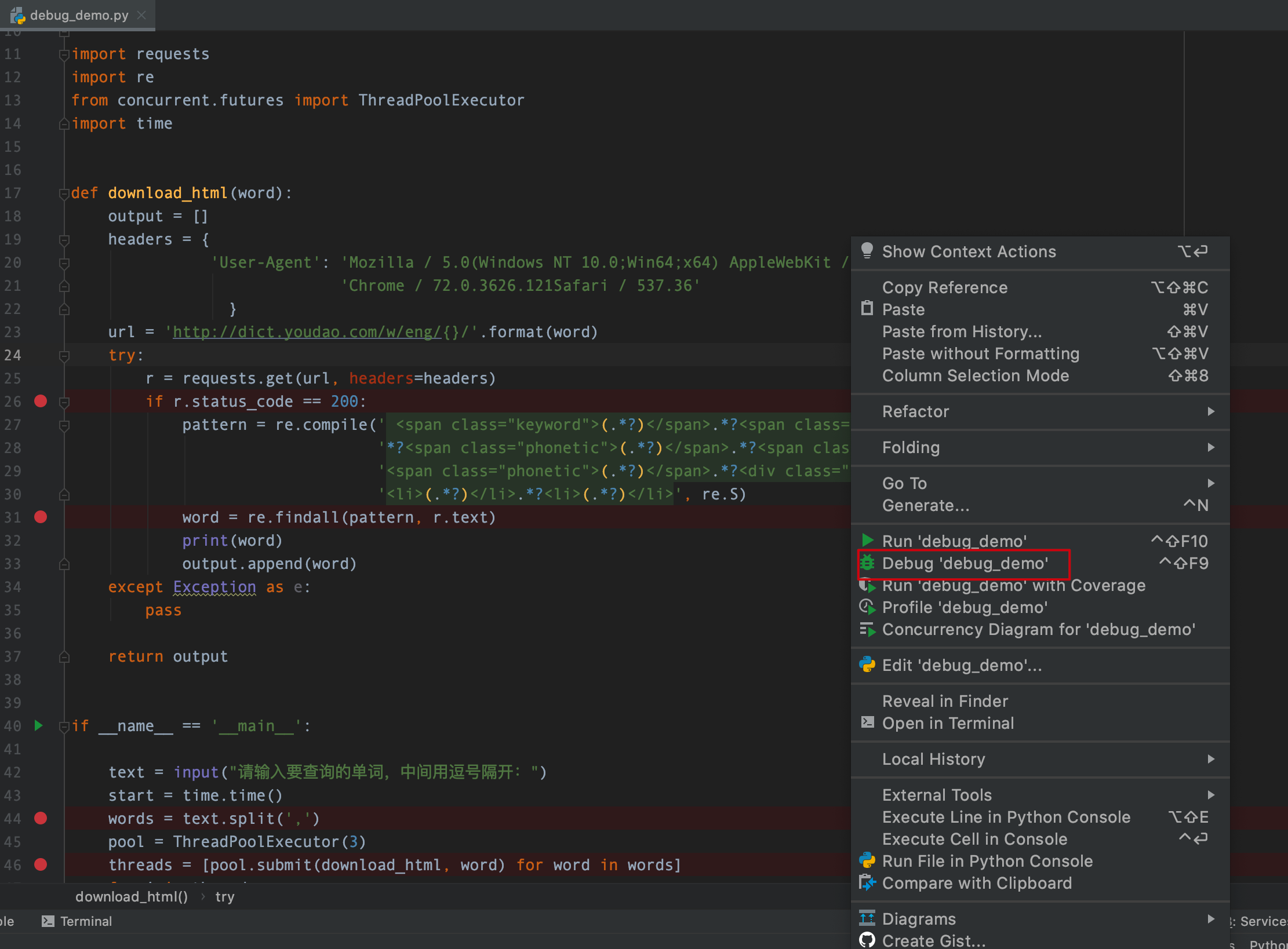Click the Open in Terminal icon
The image size is (1288, 949).
point(867,722)
